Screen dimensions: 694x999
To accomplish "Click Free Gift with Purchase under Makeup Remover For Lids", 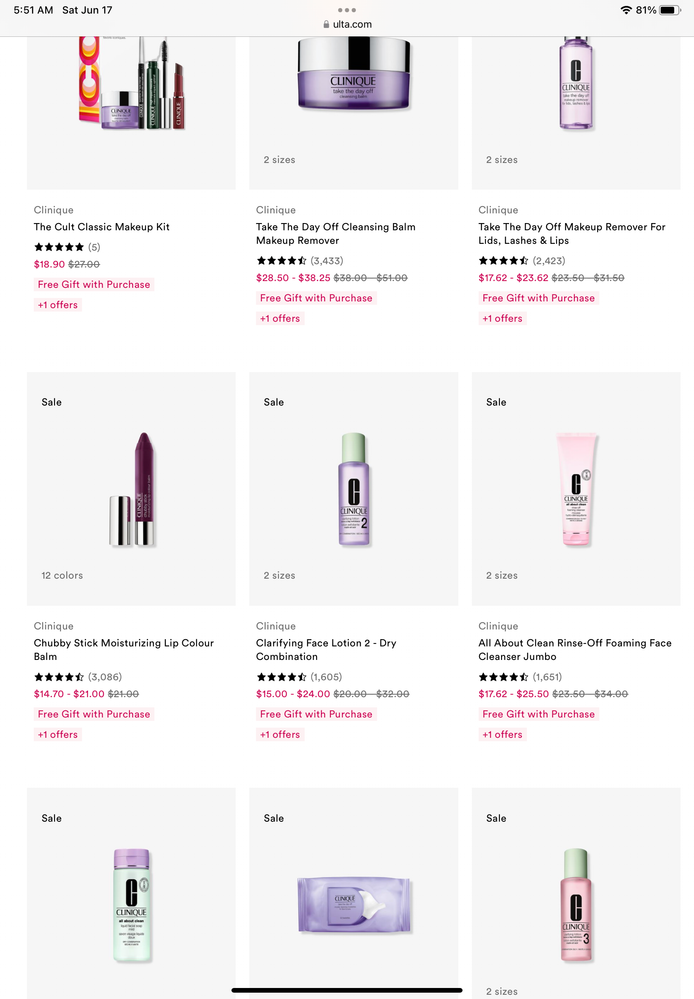I will coord(538,298).
